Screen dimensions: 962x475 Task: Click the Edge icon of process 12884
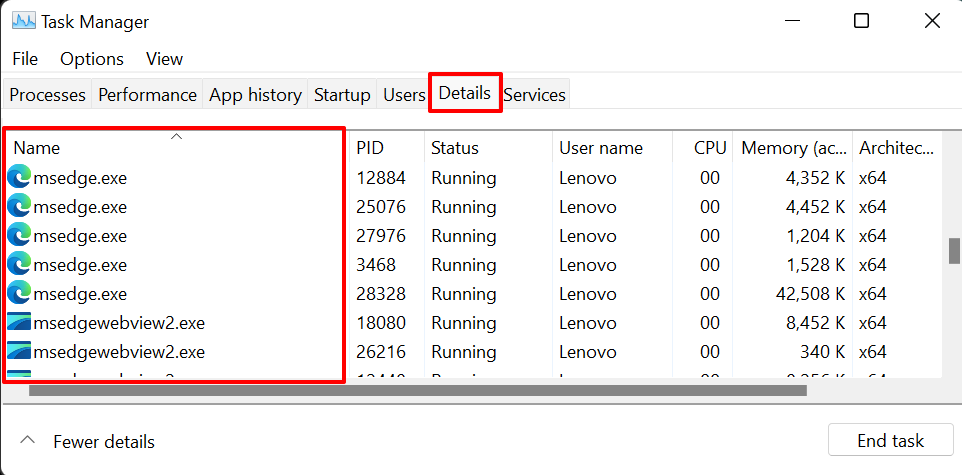click(x=19, y=178)
